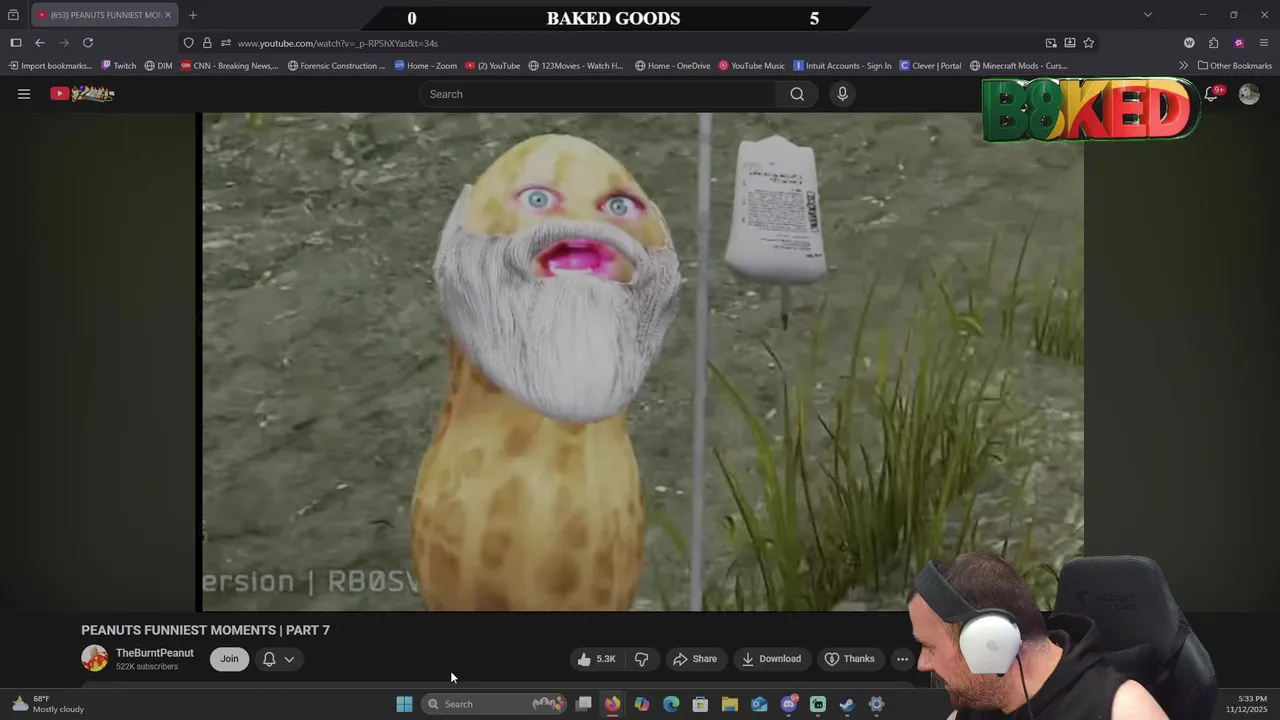Share the Peanuts Funniest Moments video
Image resolution: width=1280 pixels, height=720 pixels.
695,659
